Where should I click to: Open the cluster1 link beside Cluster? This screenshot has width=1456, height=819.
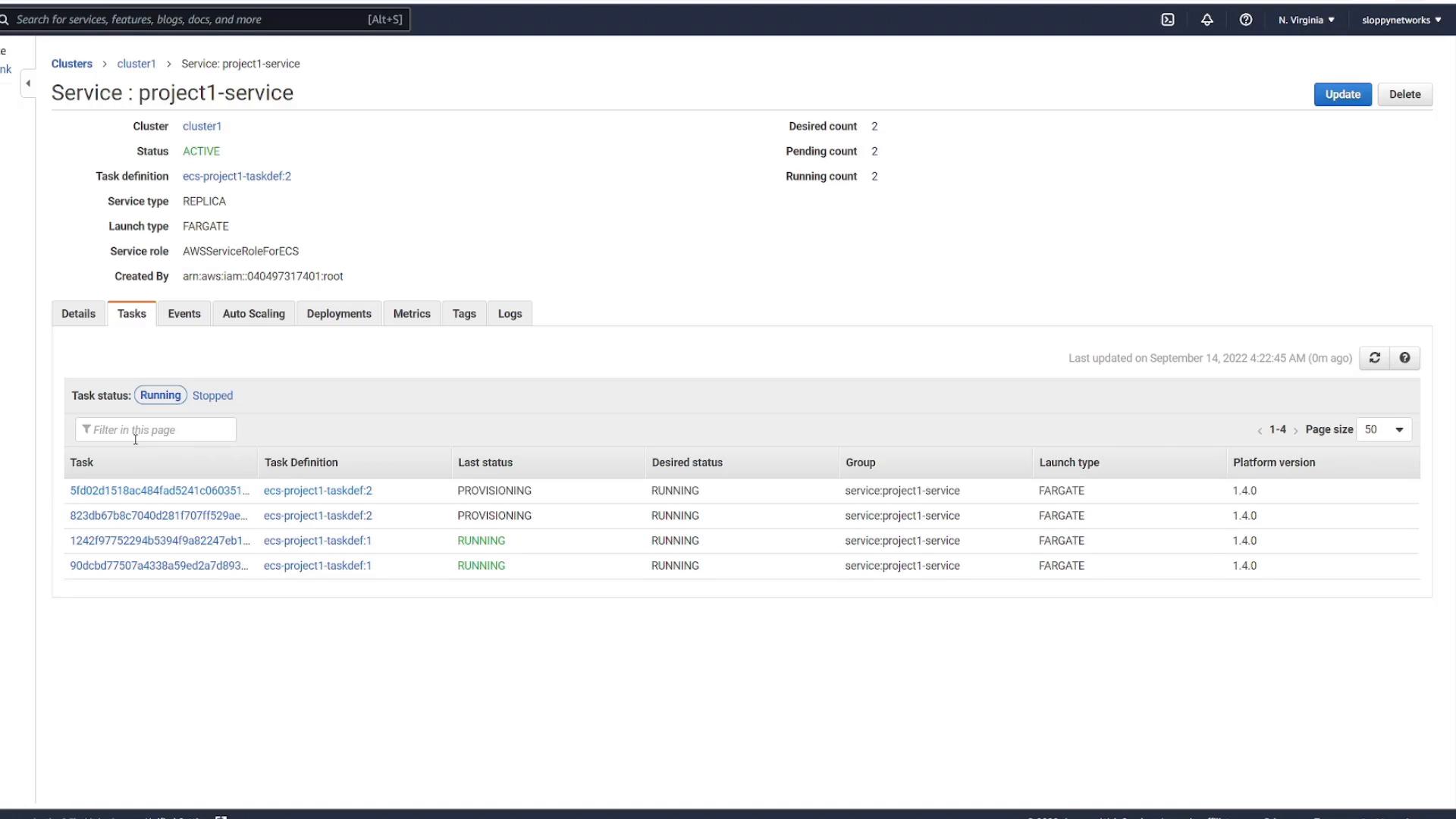202,127
